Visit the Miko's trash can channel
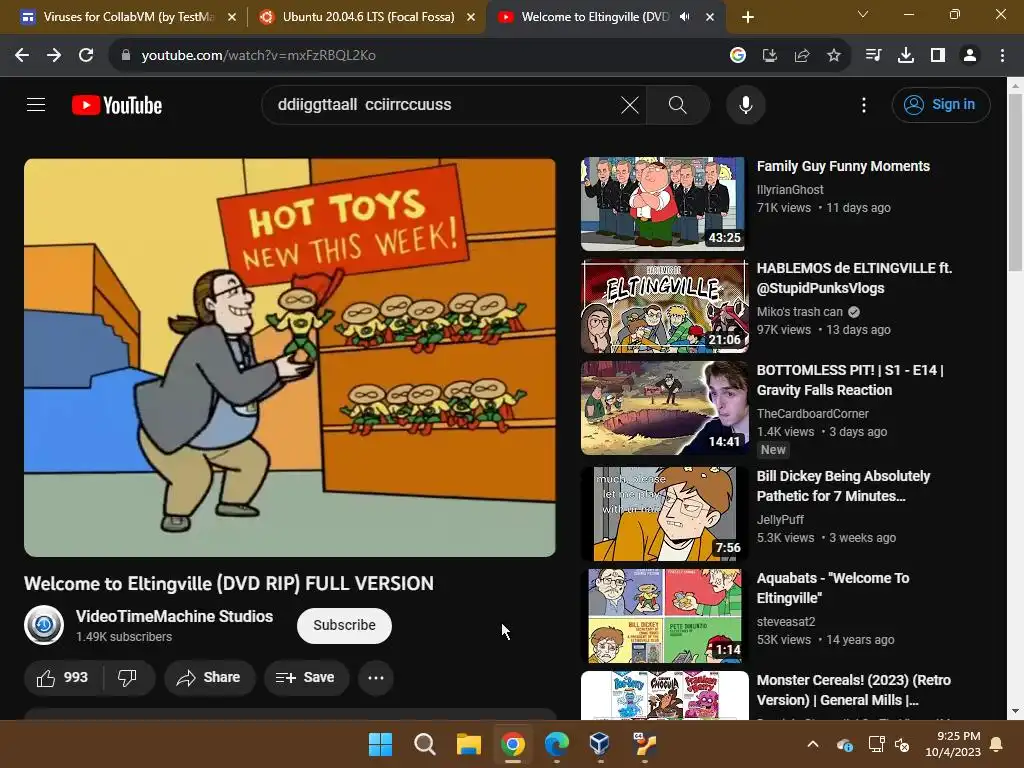Image resolution: width=1024 pixels, height=768 pixels. [800, 312]
